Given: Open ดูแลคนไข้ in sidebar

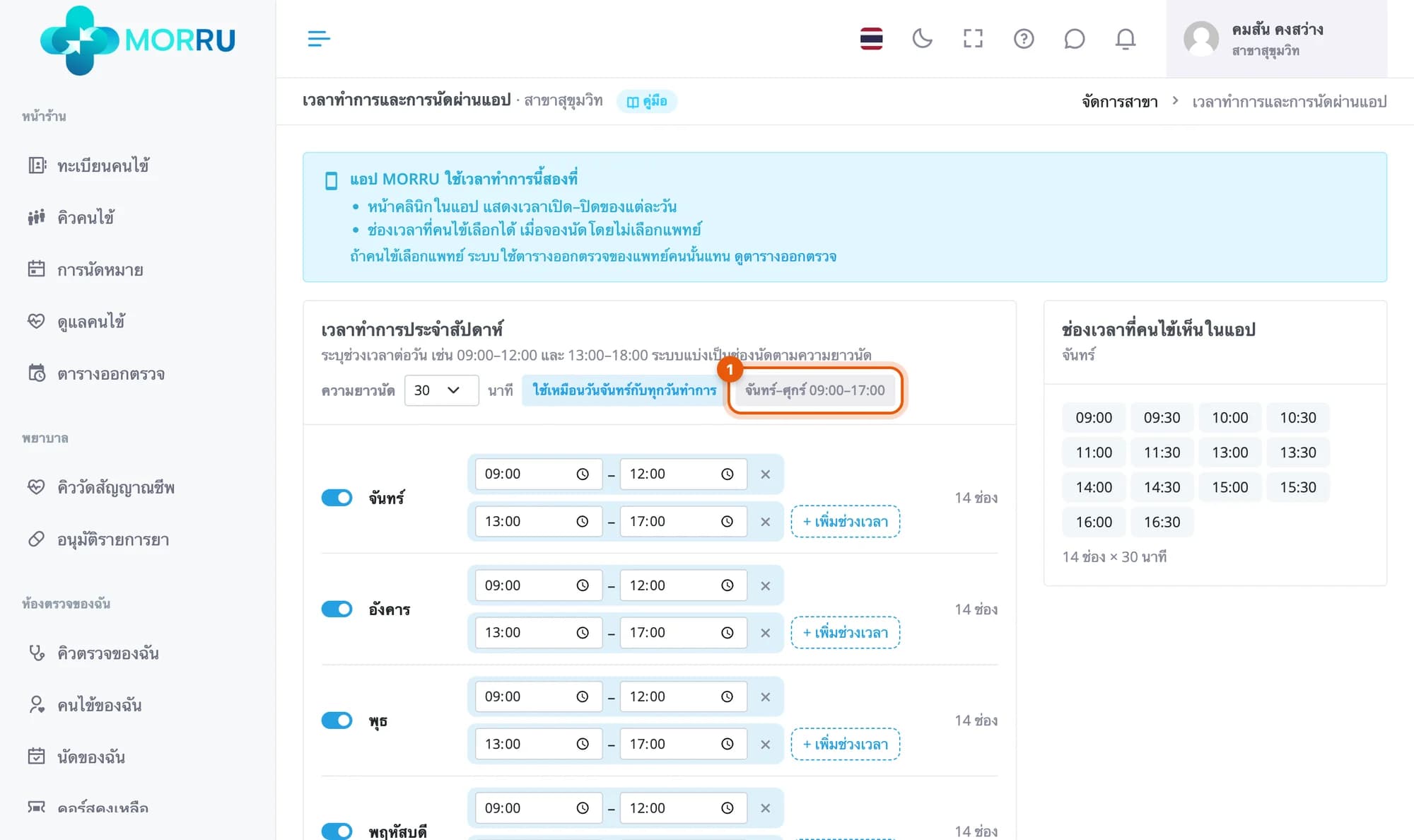Looking at the screenshot, I should click(x=91, y=322).
